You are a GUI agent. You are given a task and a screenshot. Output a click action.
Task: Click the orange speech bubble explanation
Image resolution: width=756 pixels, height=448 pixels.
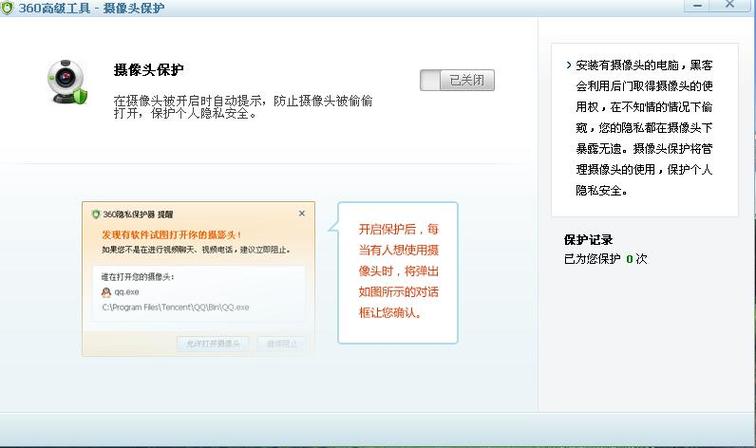398,273
